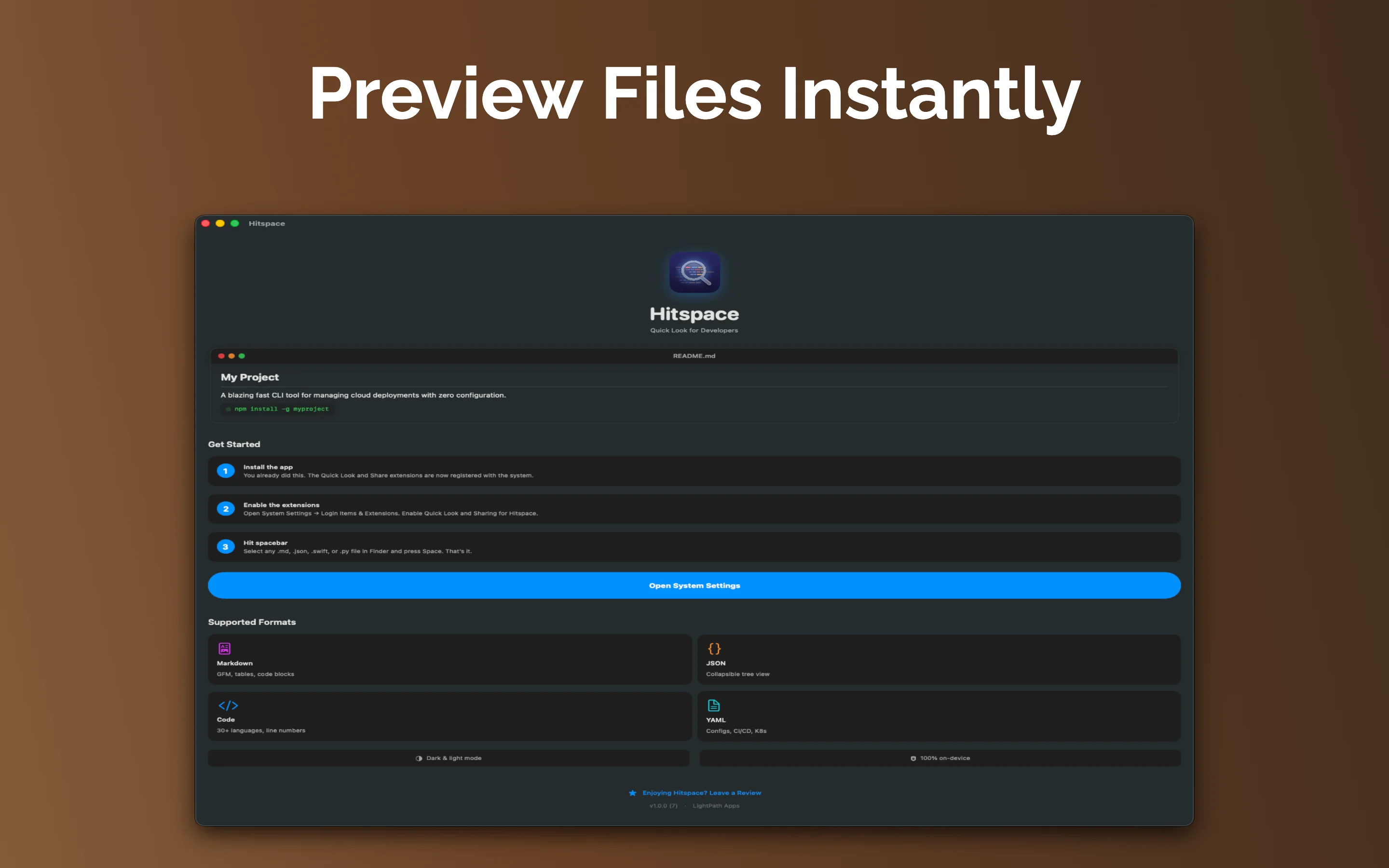Click the dark & light mode half-circle icon
The width and height of the screenshot is (1389, 868).
419,759
